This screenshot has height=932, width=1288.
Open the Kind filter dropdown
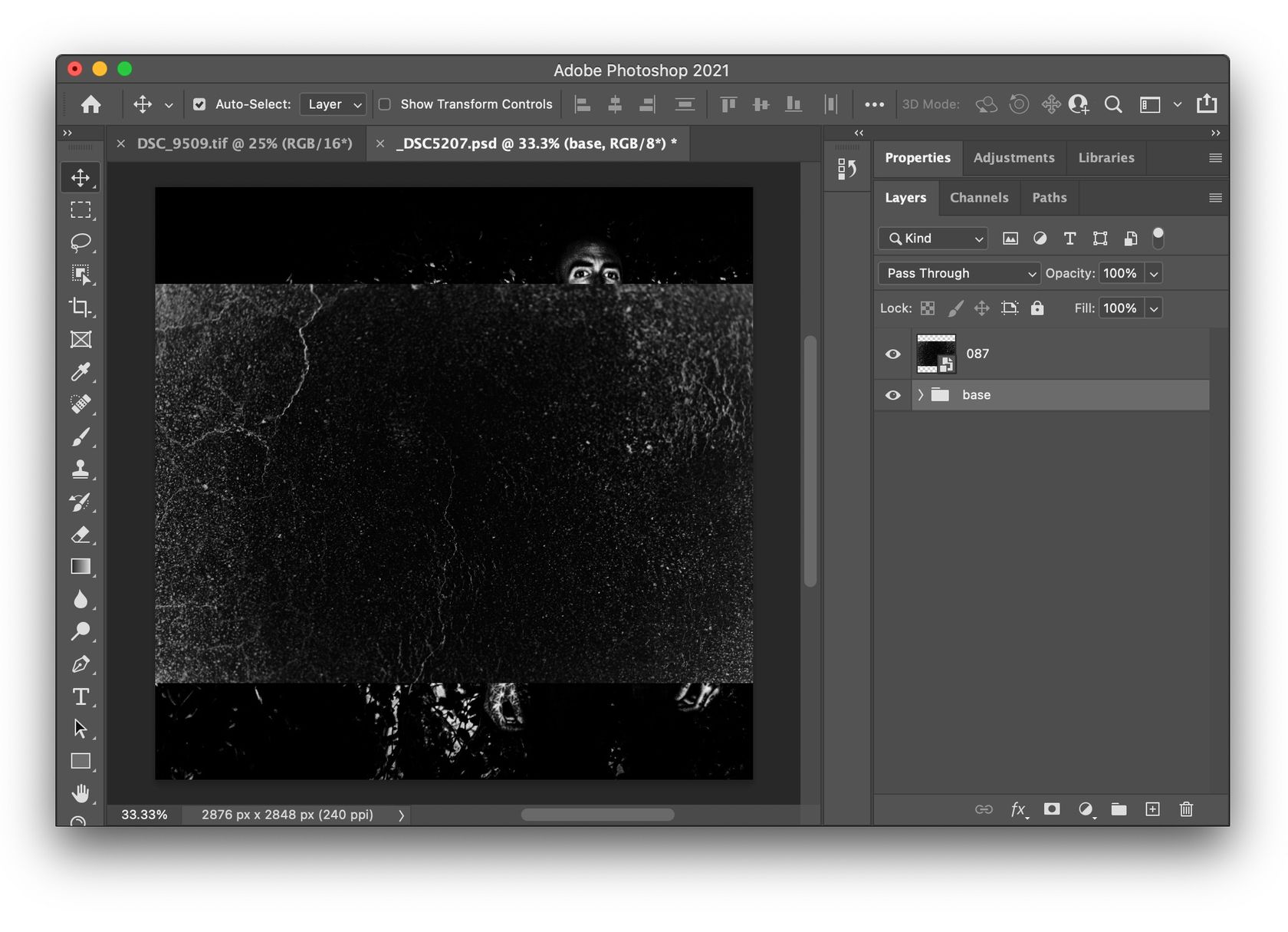[933, 239]
